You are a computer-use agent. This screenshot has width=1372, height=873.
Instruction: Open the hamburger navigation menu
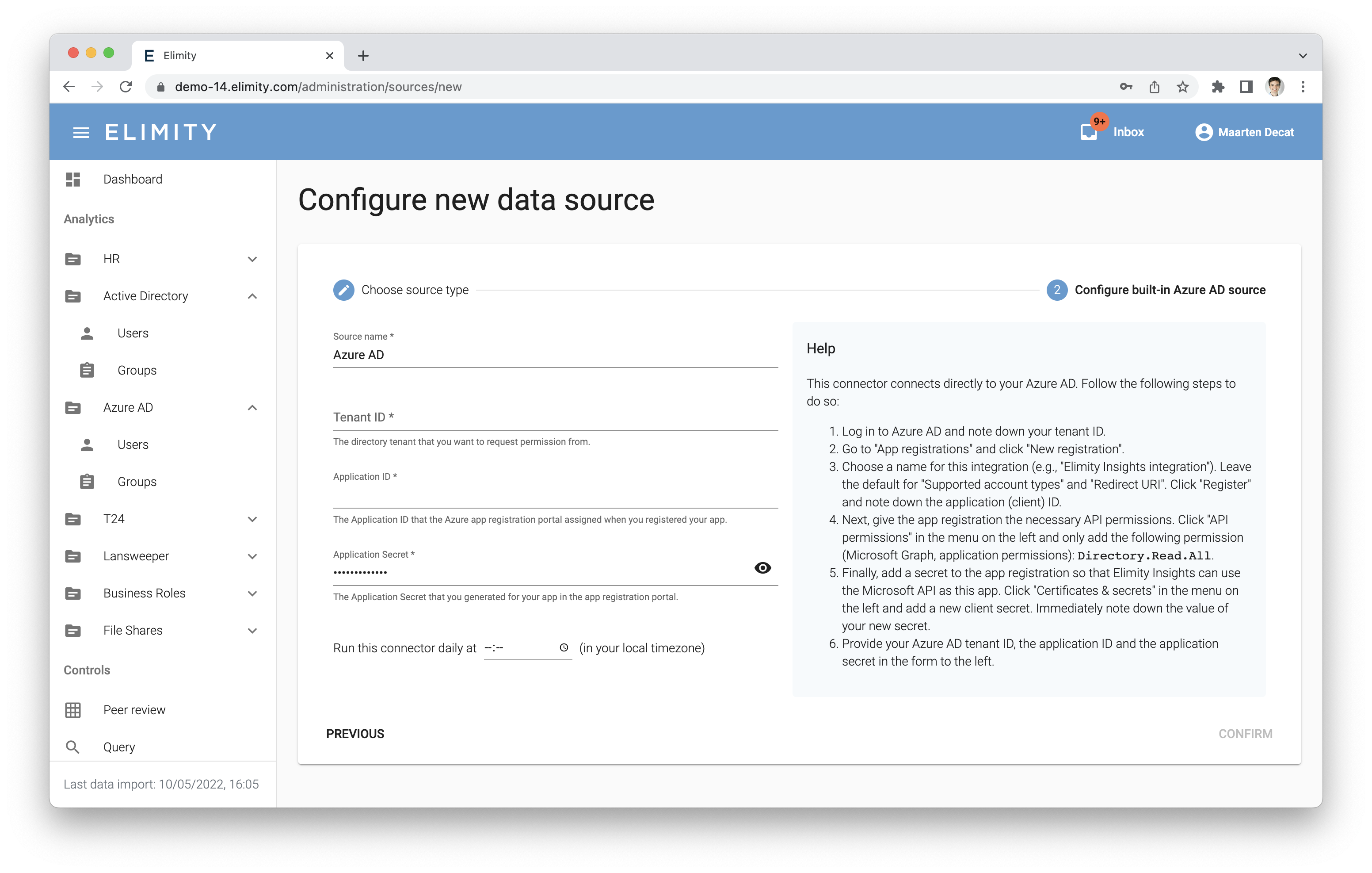pyautogui.click(x=81, y=132)
